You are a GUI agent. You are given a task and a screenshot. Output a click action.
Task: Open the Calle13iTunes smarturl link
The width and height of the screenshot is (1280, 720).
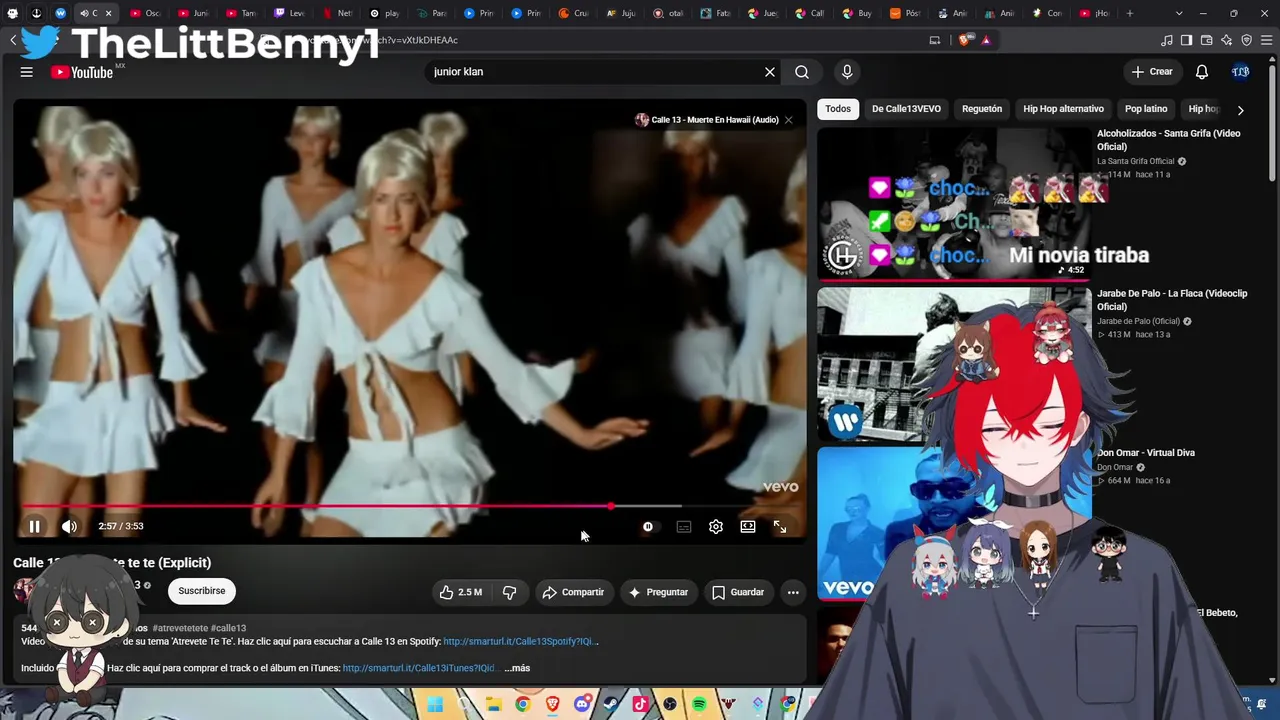[421, 668]
